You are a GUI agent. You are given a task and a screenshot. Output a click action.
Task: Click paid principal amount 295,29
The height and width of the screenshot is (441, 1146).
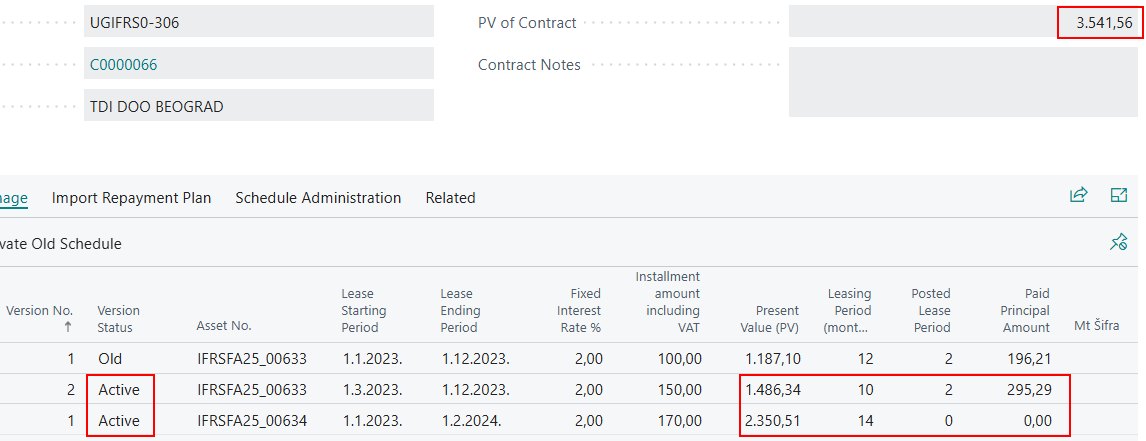coord(1031,390)
